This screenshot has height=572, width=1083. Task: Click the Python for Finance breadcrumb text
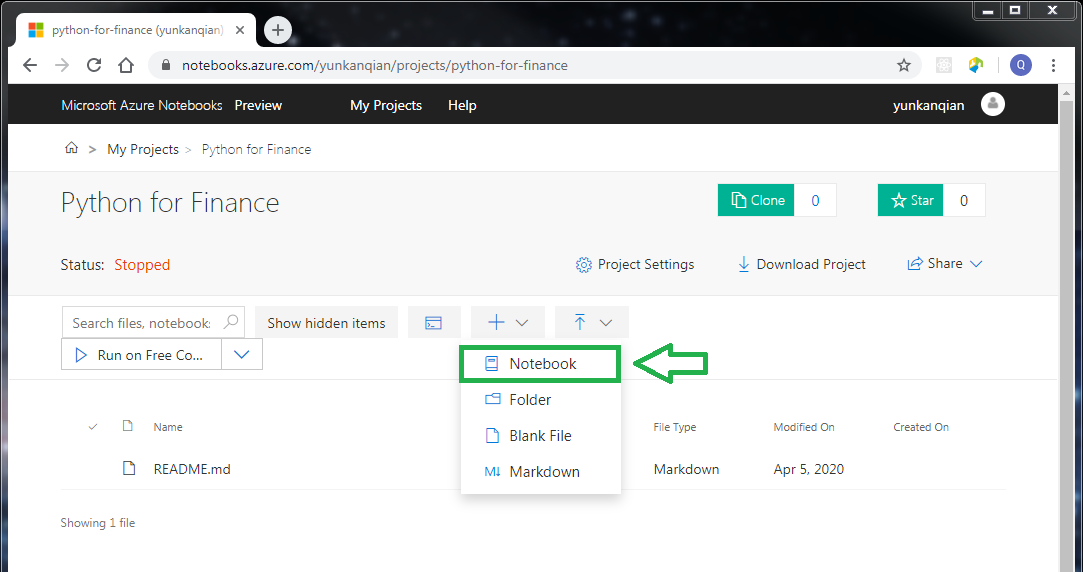click(x=256, y=149)
